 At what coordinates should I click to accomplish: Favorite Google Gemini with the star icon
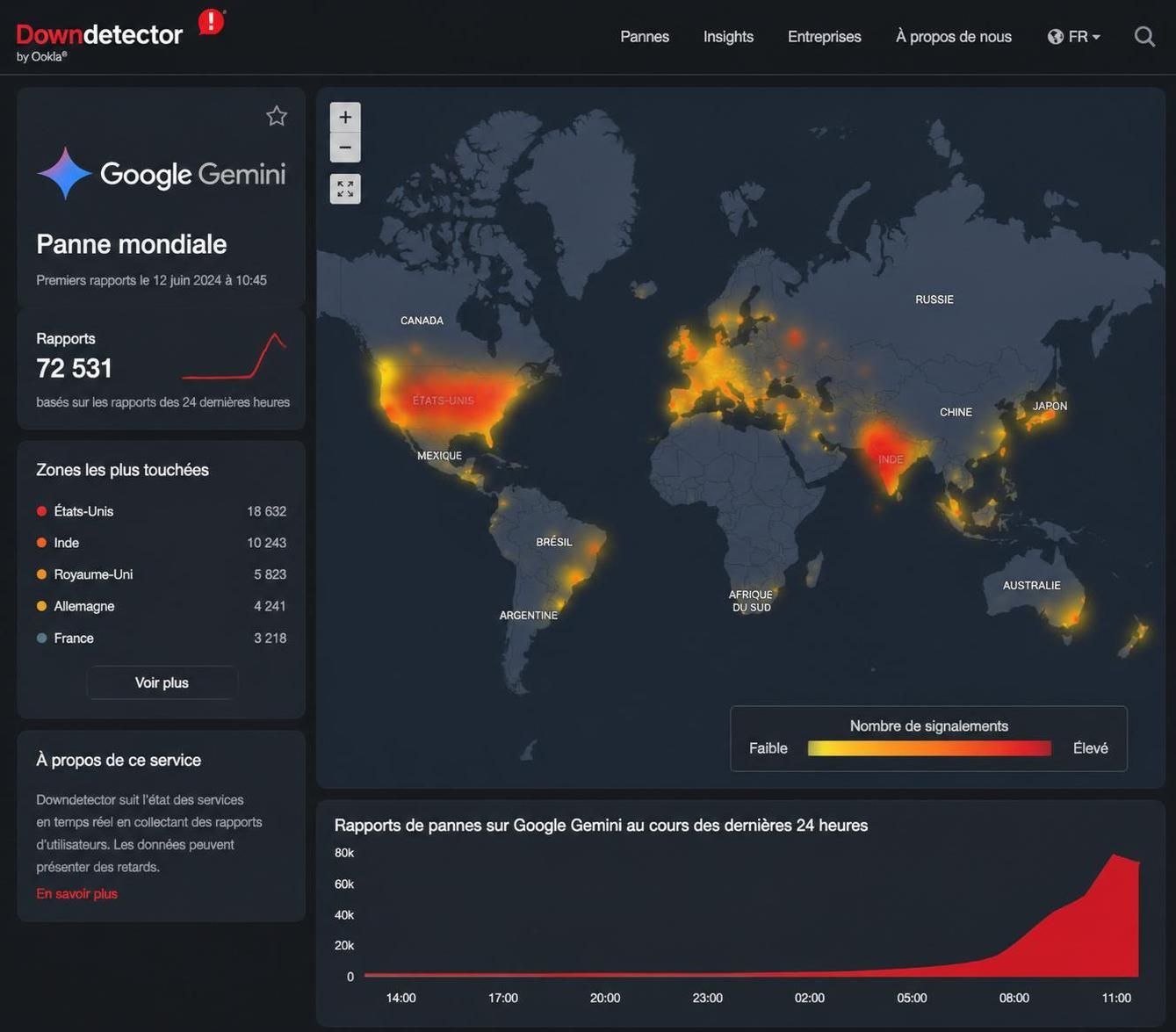pyautogui.click(x=277, y=116)
